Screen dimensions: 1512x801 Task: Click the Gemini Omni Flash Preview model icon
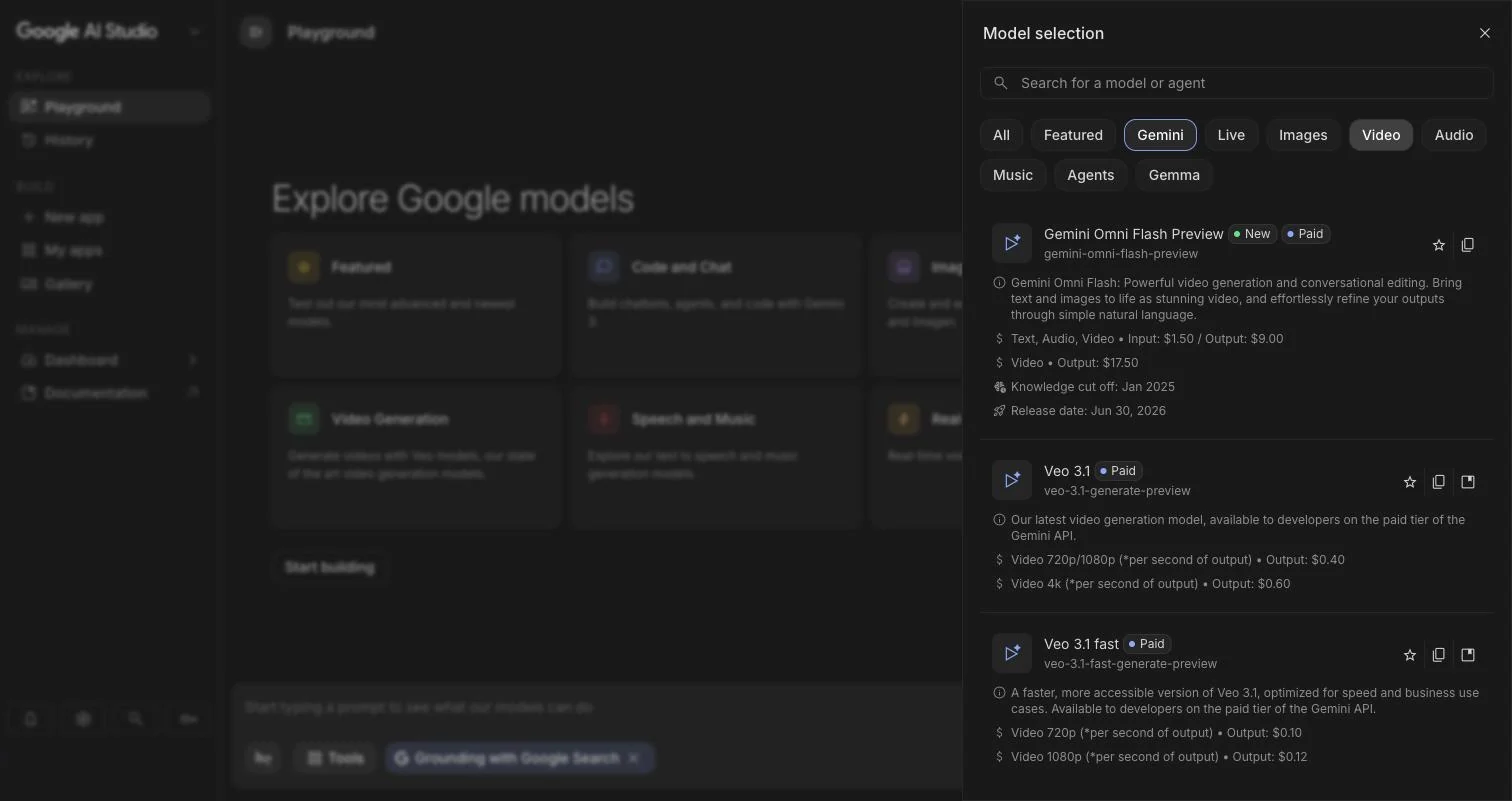coord(1012,243)
